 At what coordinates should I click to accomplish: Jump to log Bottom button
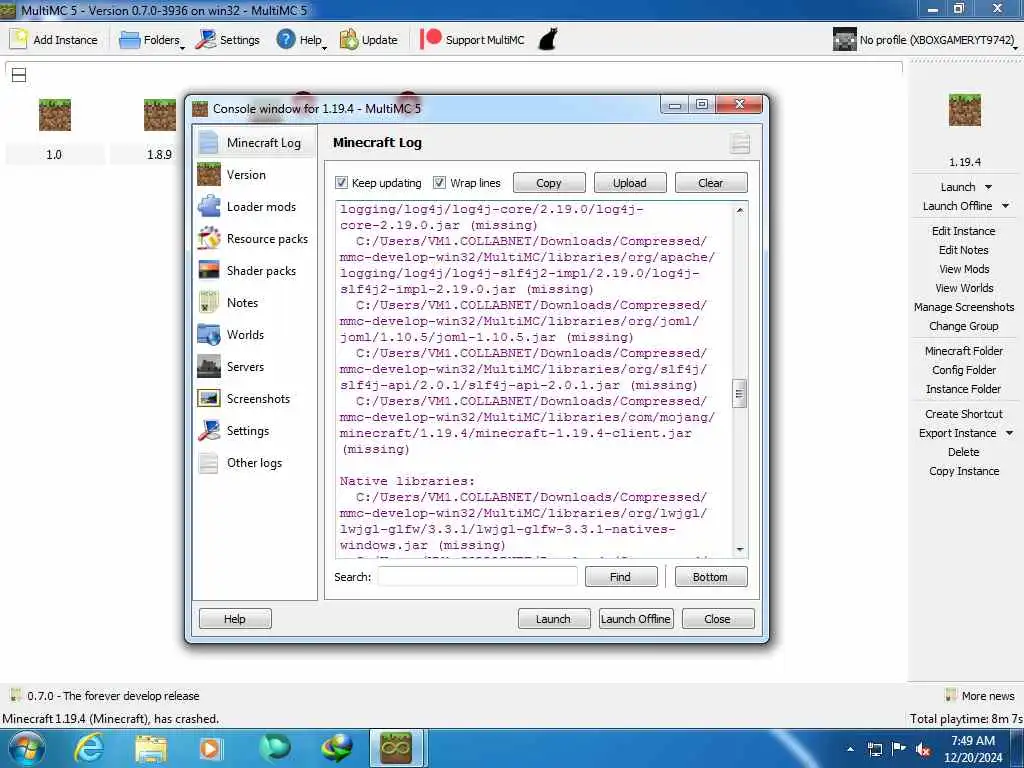[x=711, y=577]
